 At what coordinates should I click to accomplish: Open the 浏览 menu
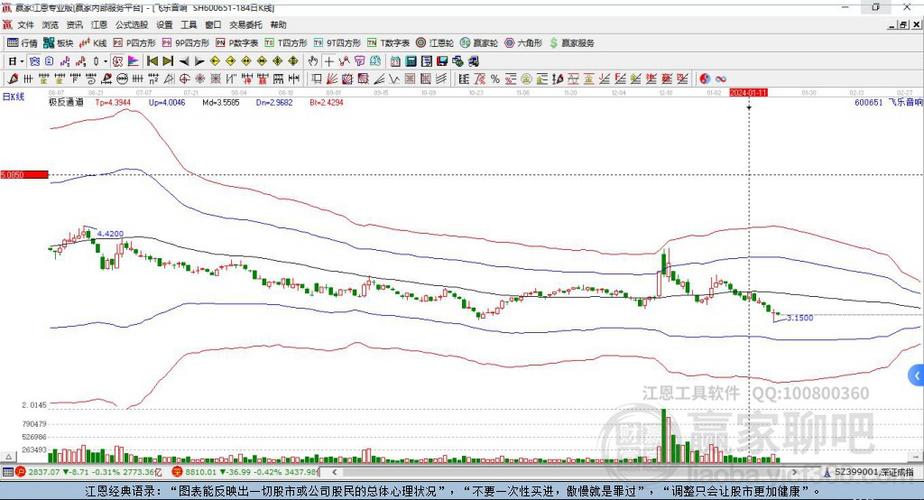(x=50, y=25)
